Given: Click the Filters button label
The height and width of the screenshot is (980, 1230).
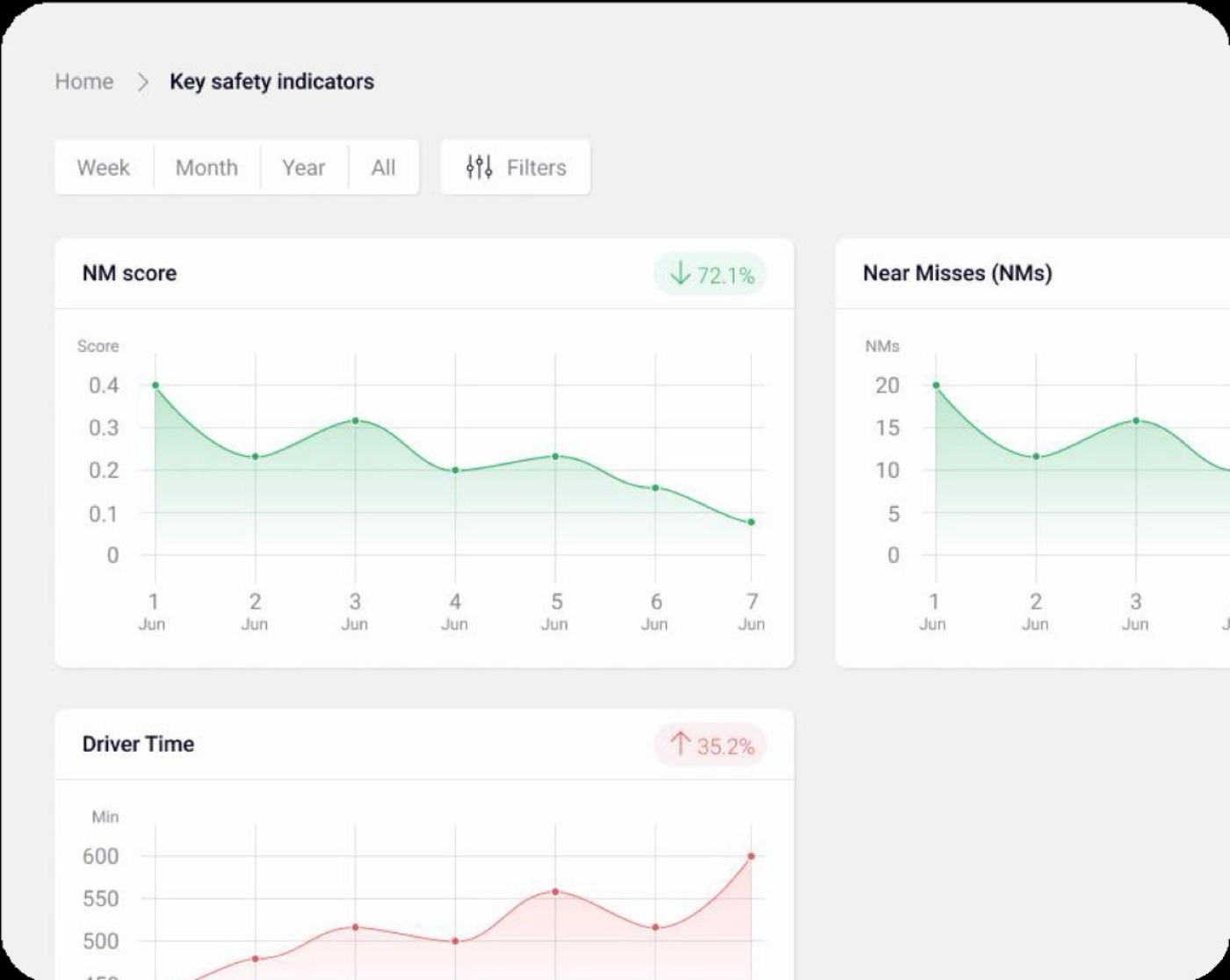Looking at the screenshot, I should (x=537, y=168).
